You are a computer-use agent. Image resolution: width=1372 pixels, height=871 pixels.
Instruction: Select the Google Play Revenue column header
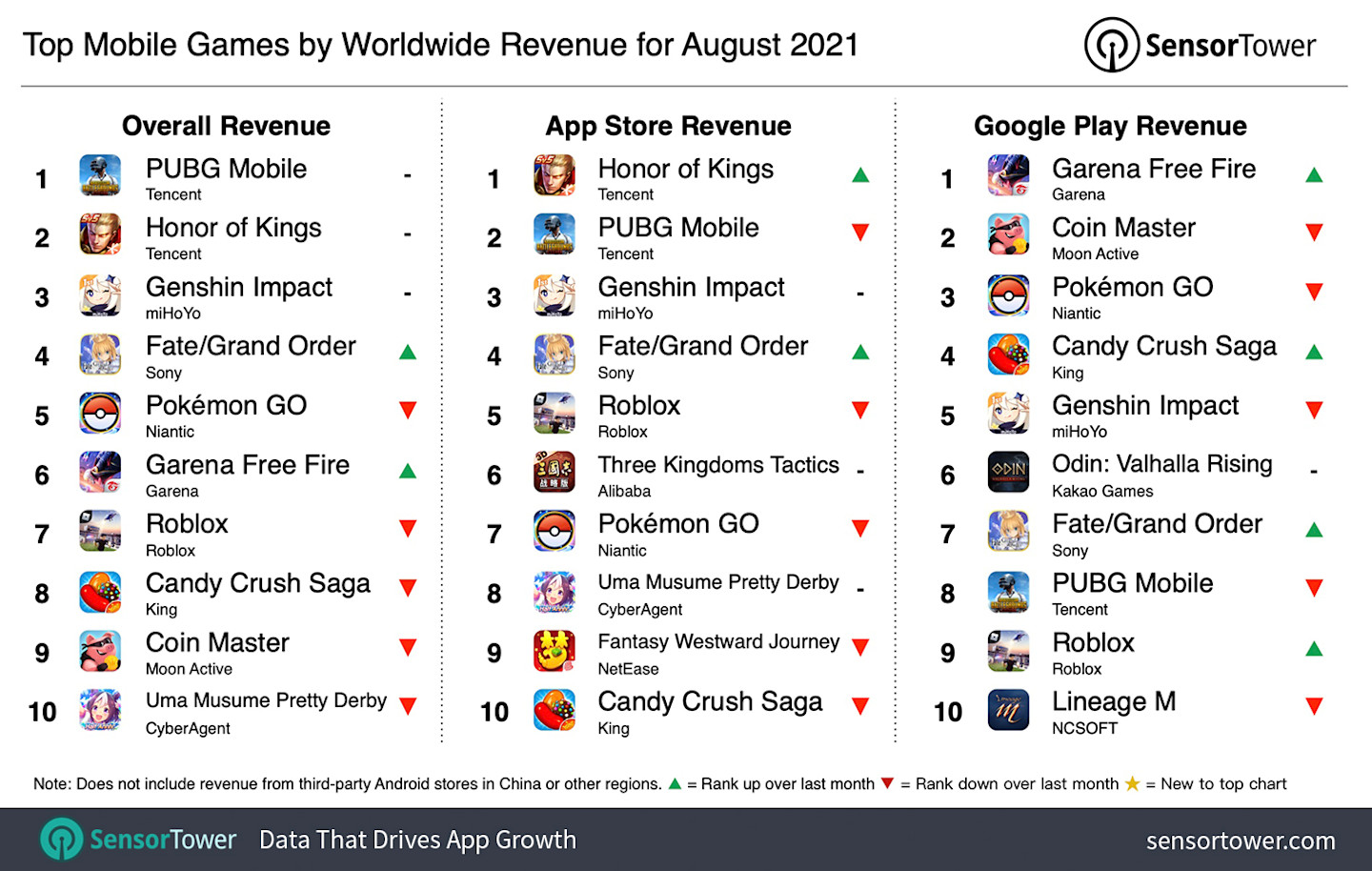click(x=1110, y=125)
